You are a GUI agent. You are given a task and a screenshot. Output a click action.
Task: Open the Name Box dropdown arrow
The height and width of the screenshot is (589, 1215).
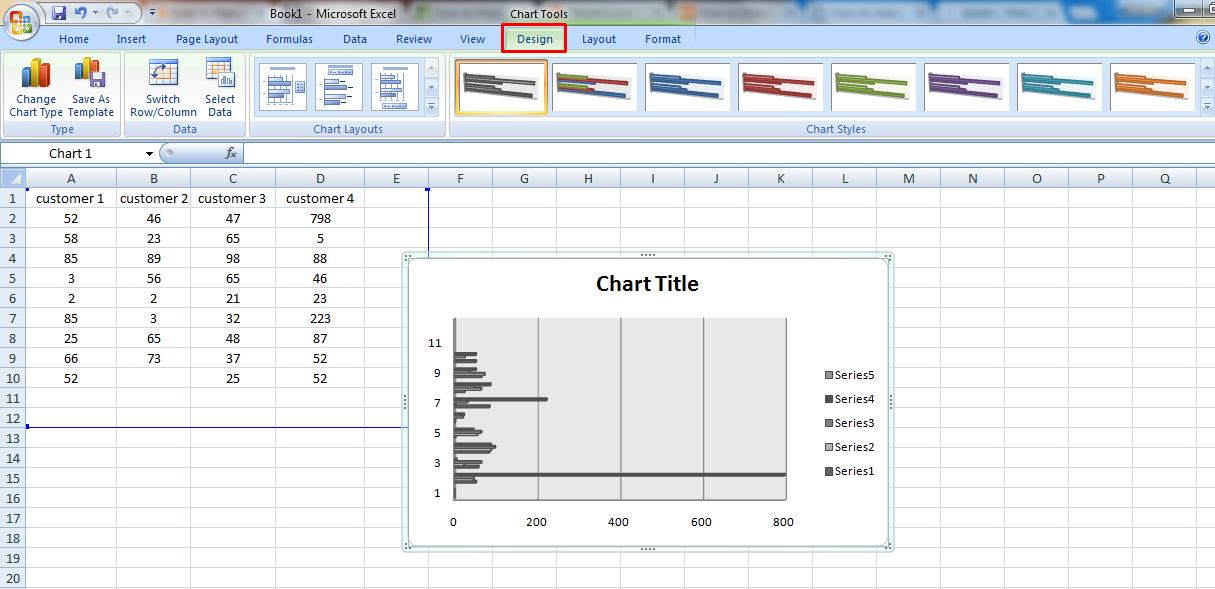[149, 153]
